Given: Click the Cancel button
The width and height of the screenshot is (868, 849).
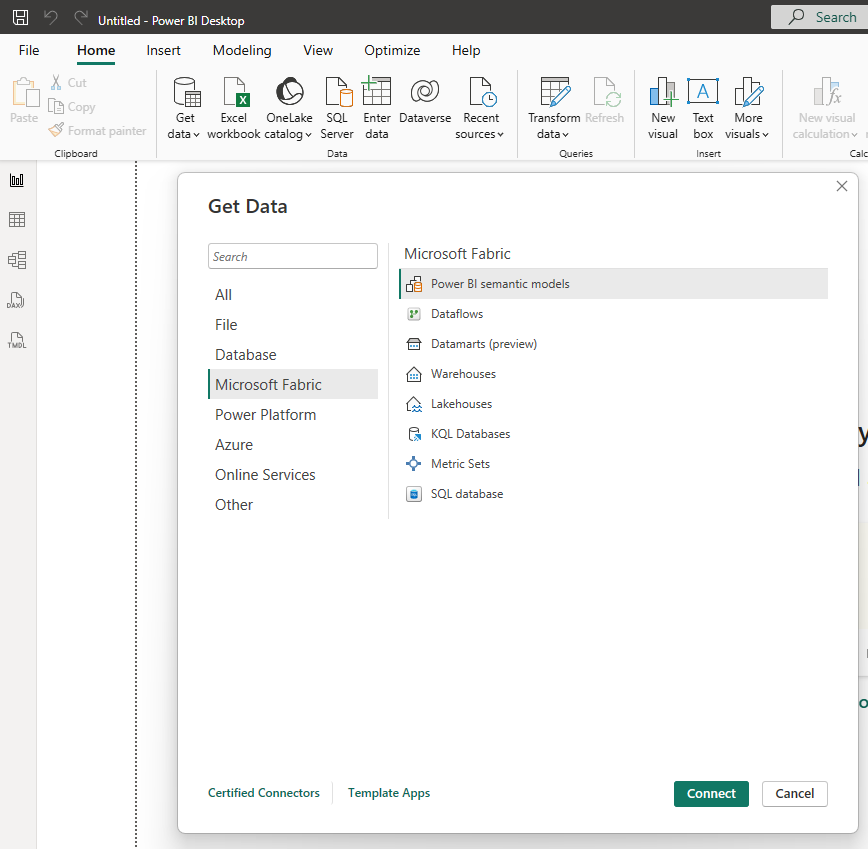Looking at the screenshot, I should [795, 794].
